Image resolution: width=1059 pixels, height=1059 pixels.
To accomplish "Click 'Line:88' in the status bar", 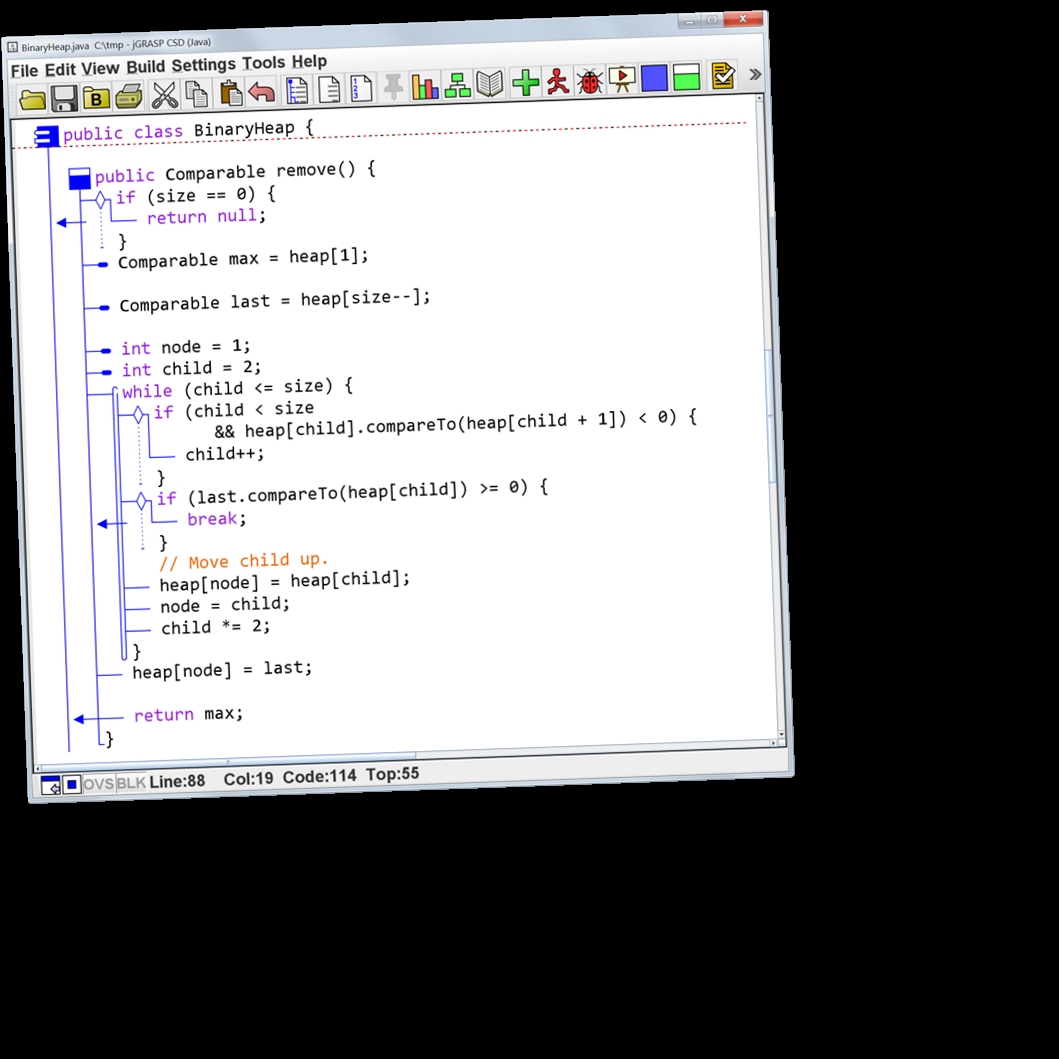I will [177, 781].
